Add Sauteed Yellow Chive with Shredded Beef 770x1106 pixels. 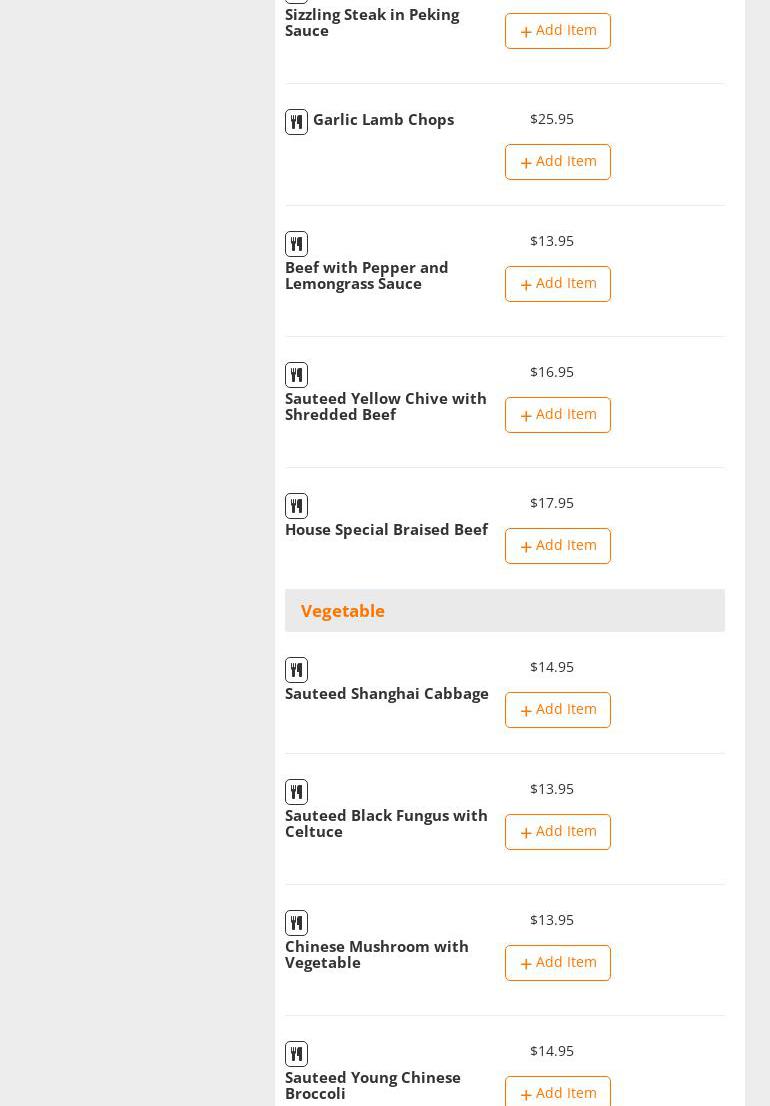pyautogui.click(x=557, y=415)
